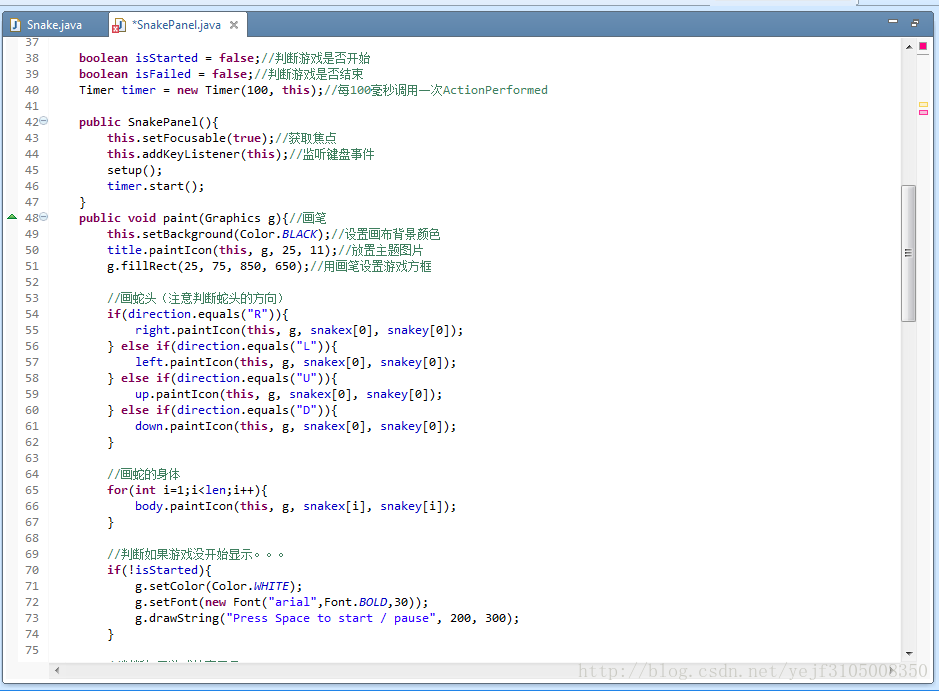This screenshot has width=939, height=691.
Task: Click line number 53 in the gutter
Action: [32, 298]
